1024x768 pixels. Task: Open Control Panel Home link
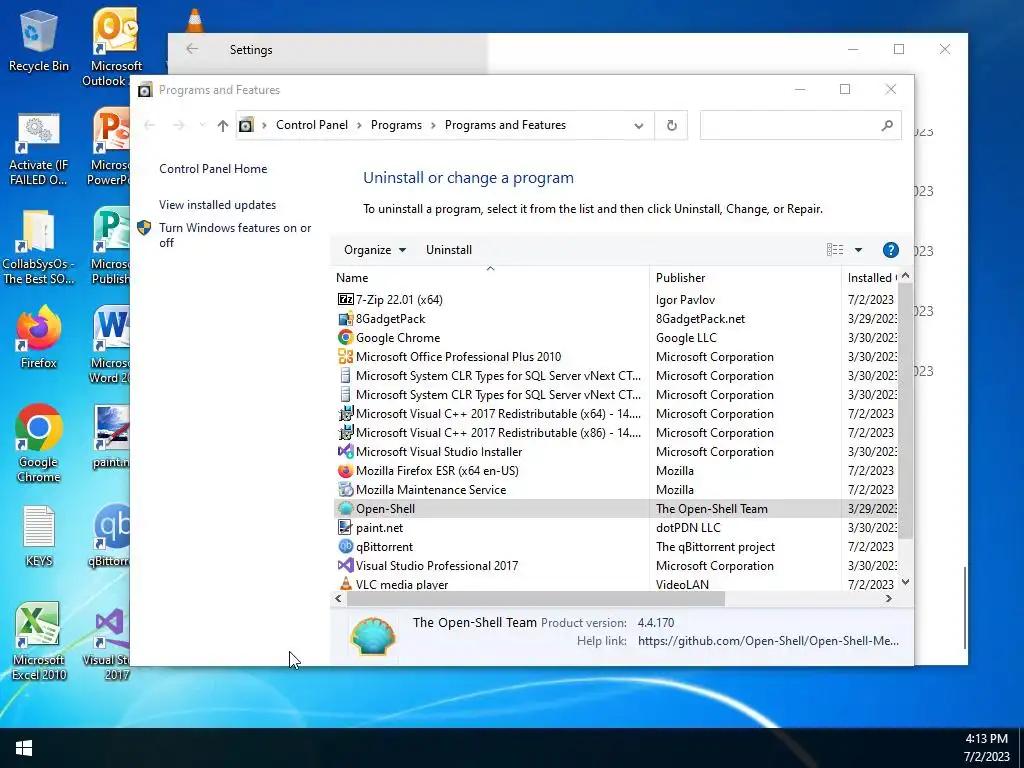(213, 168)
